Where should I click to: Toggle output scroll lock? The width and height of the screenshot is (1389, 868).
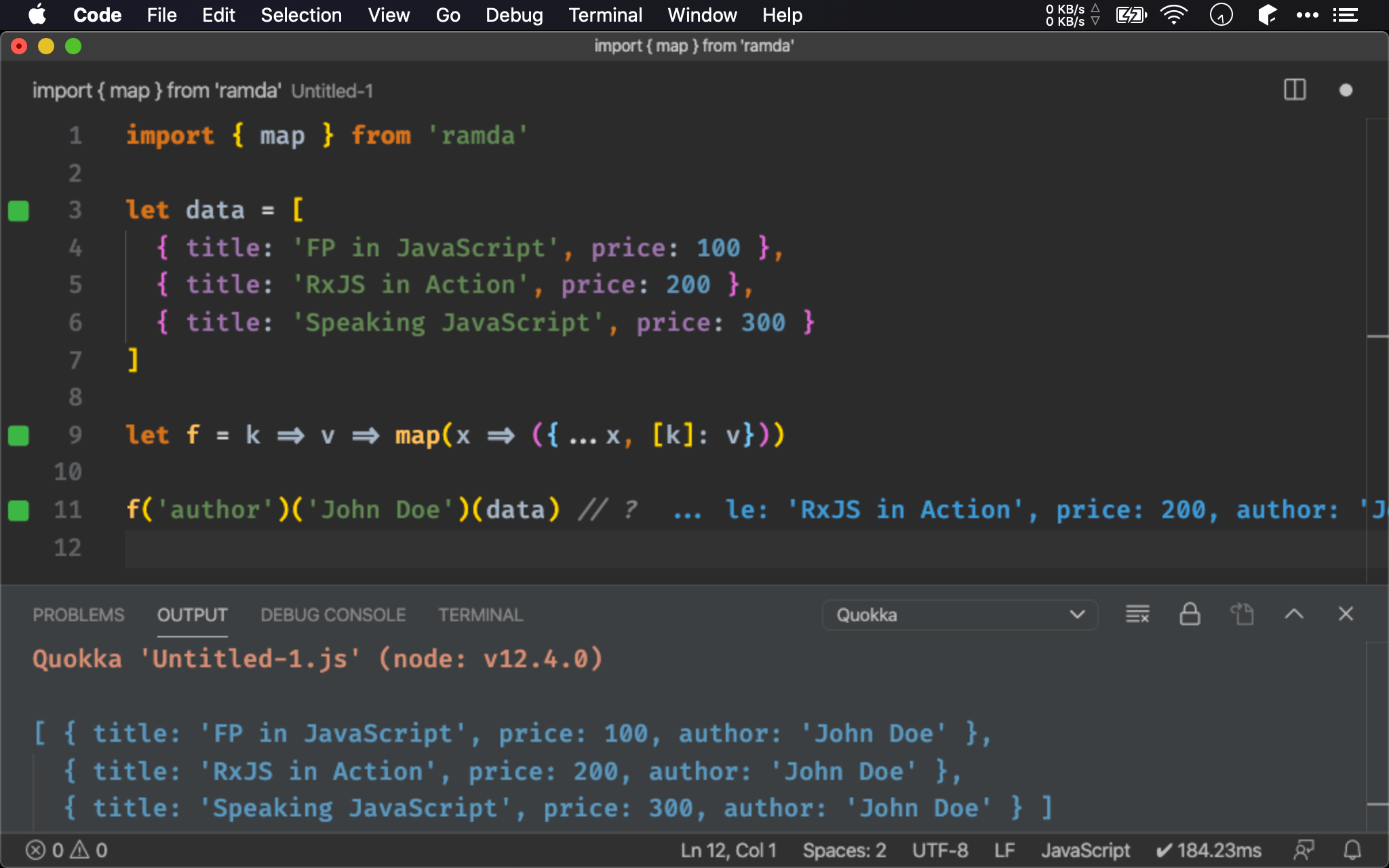pos(1190,614)
